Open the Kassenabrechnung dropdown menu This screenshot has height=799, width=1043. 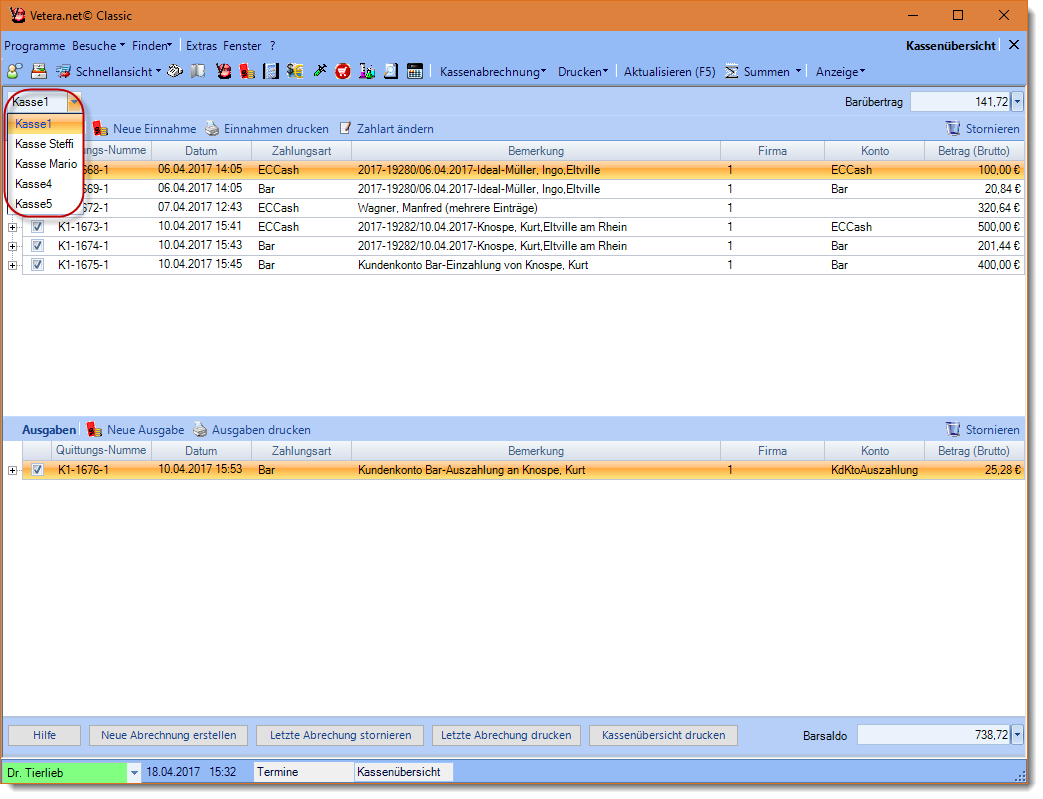[x=493, y=72]
